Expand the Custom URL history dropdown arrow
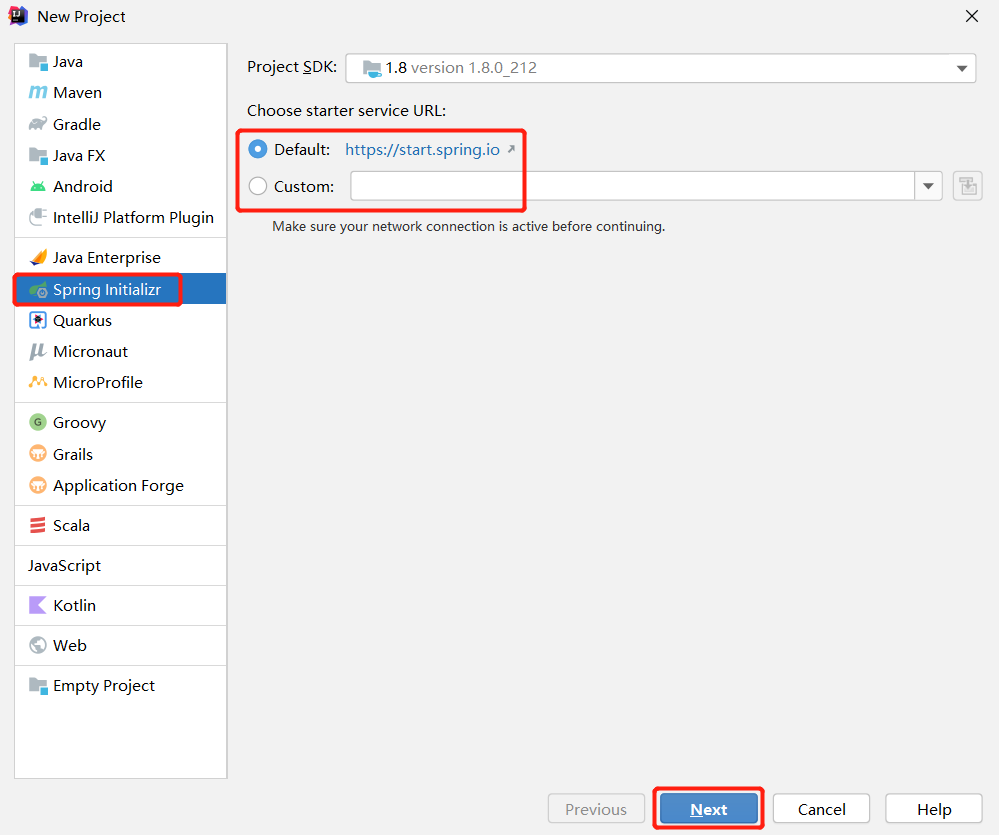Screen dimensions: 999x835 coord(928,186)
